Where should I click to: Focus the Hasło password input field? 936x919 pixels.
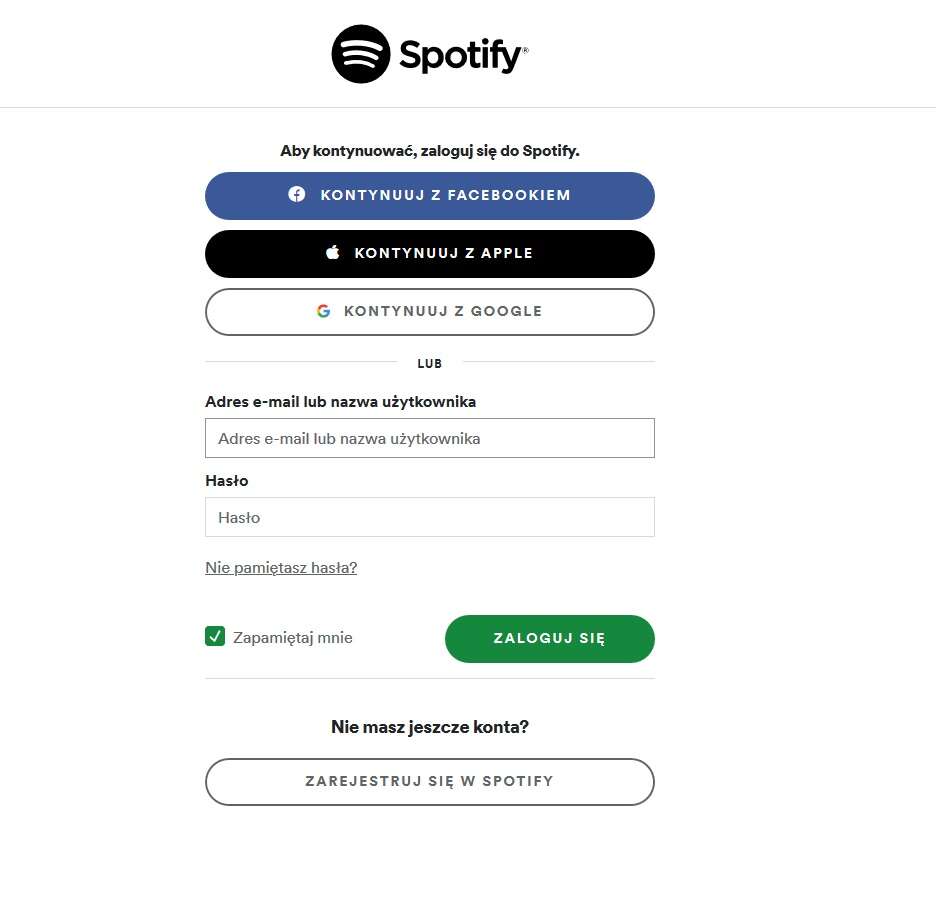click(x=429, y=517)
